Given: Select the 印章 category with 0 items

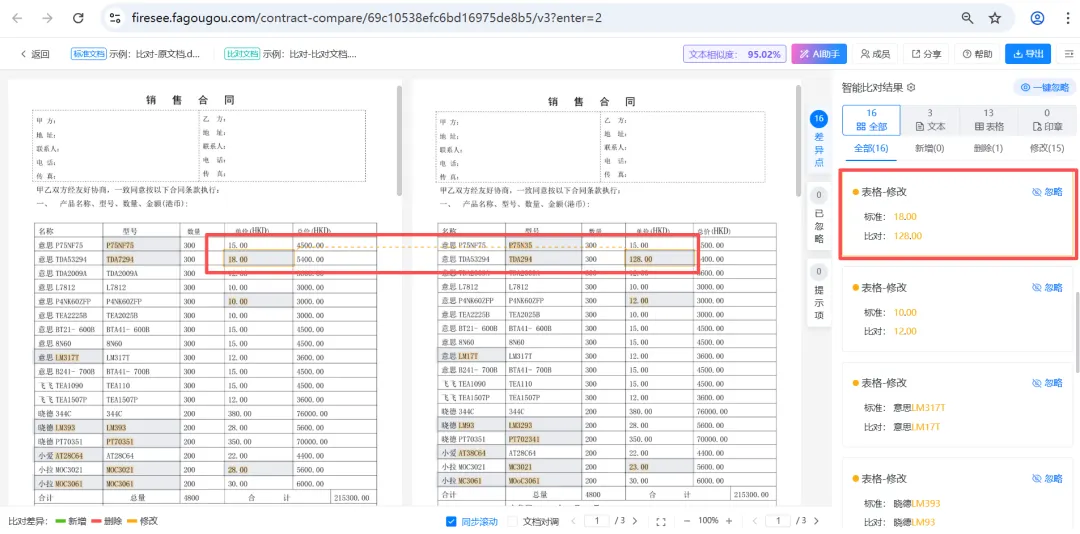Looking at the screenshot, I should coord(1047,120).
